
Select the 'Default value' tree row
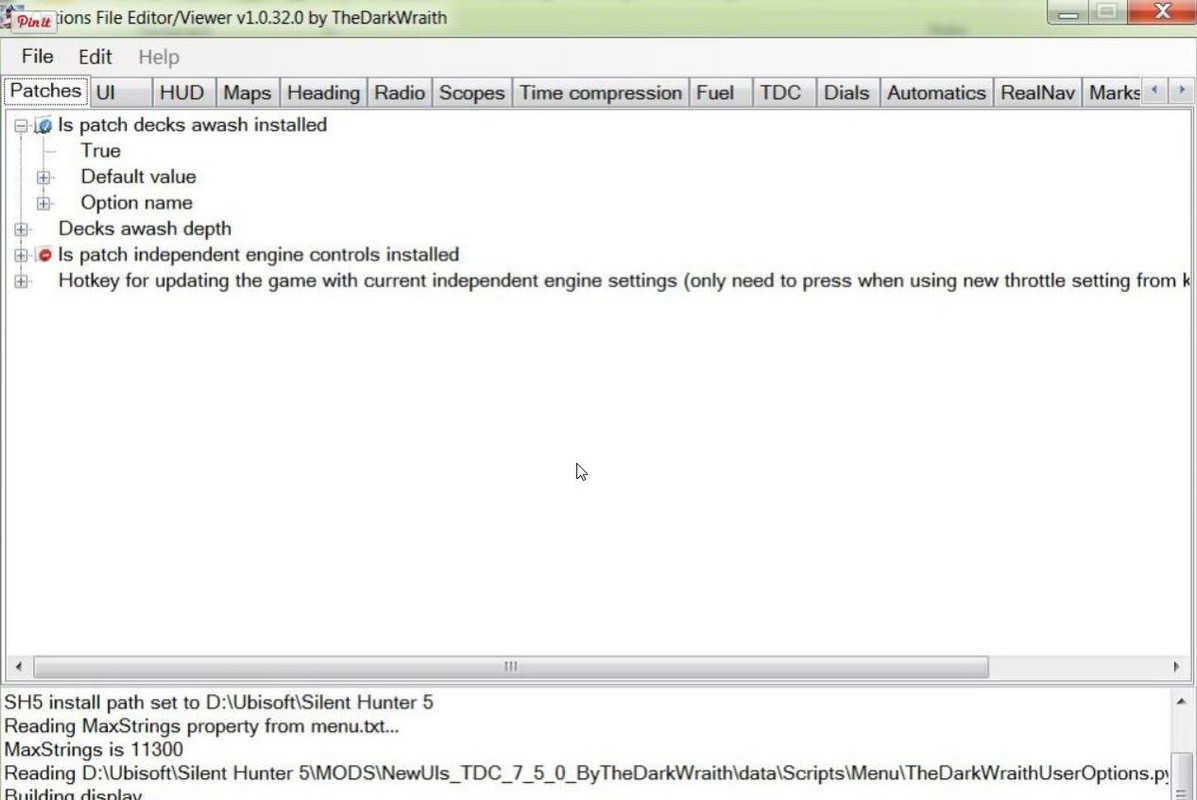pyautogui.click(x=138, y=177)
